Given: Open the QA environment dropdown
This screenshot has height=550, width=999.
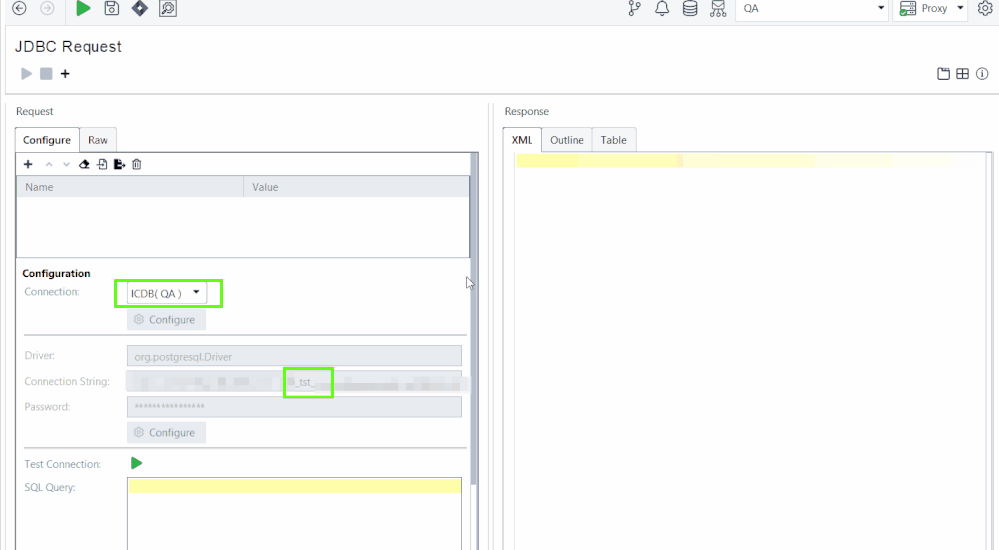Looking at the screenshot, I should pos(812,8).
